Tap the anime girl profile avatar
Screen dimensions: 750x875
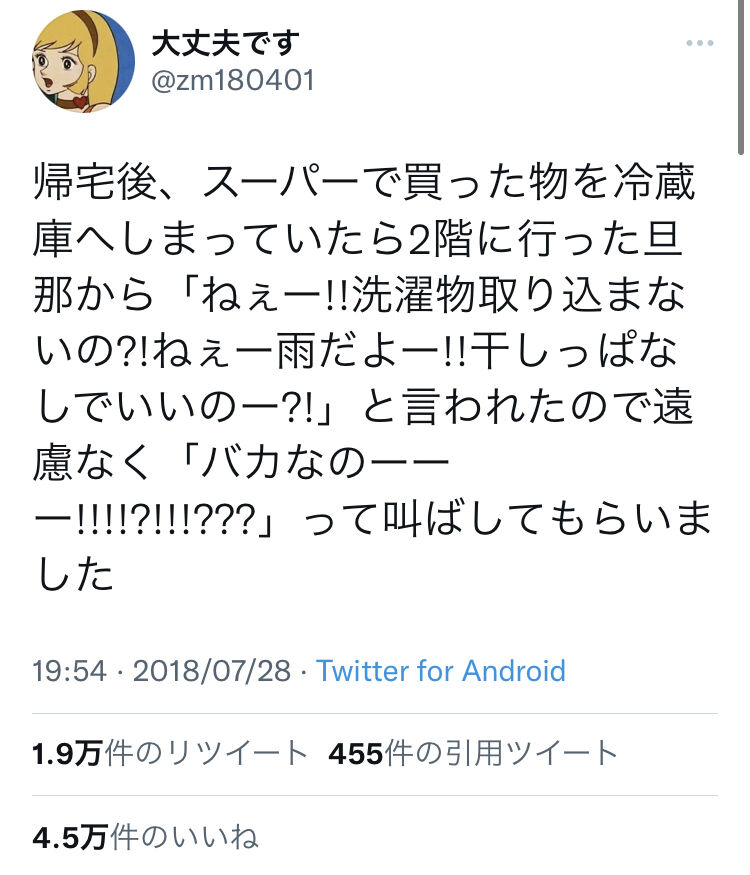83,61
